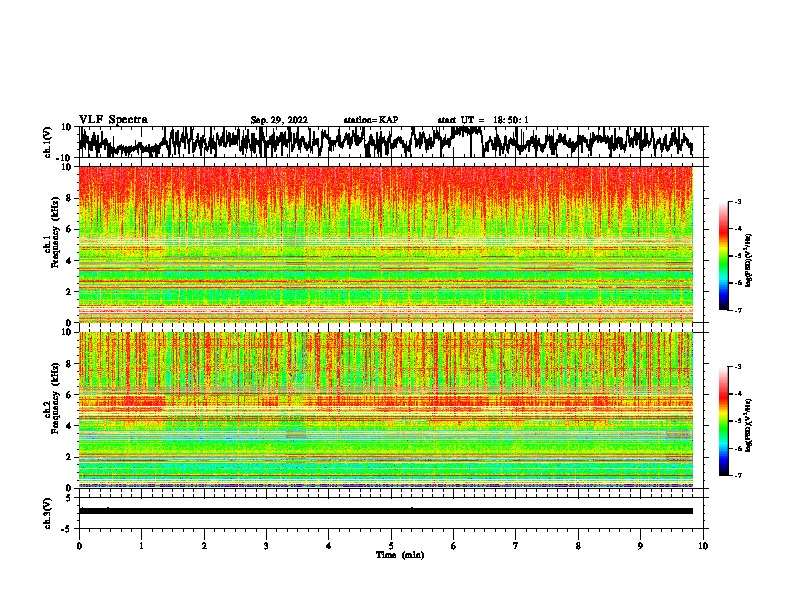Click inside the ch.2 frequency spectrogram
Viewport: 792px width, 612px height.
386,410
